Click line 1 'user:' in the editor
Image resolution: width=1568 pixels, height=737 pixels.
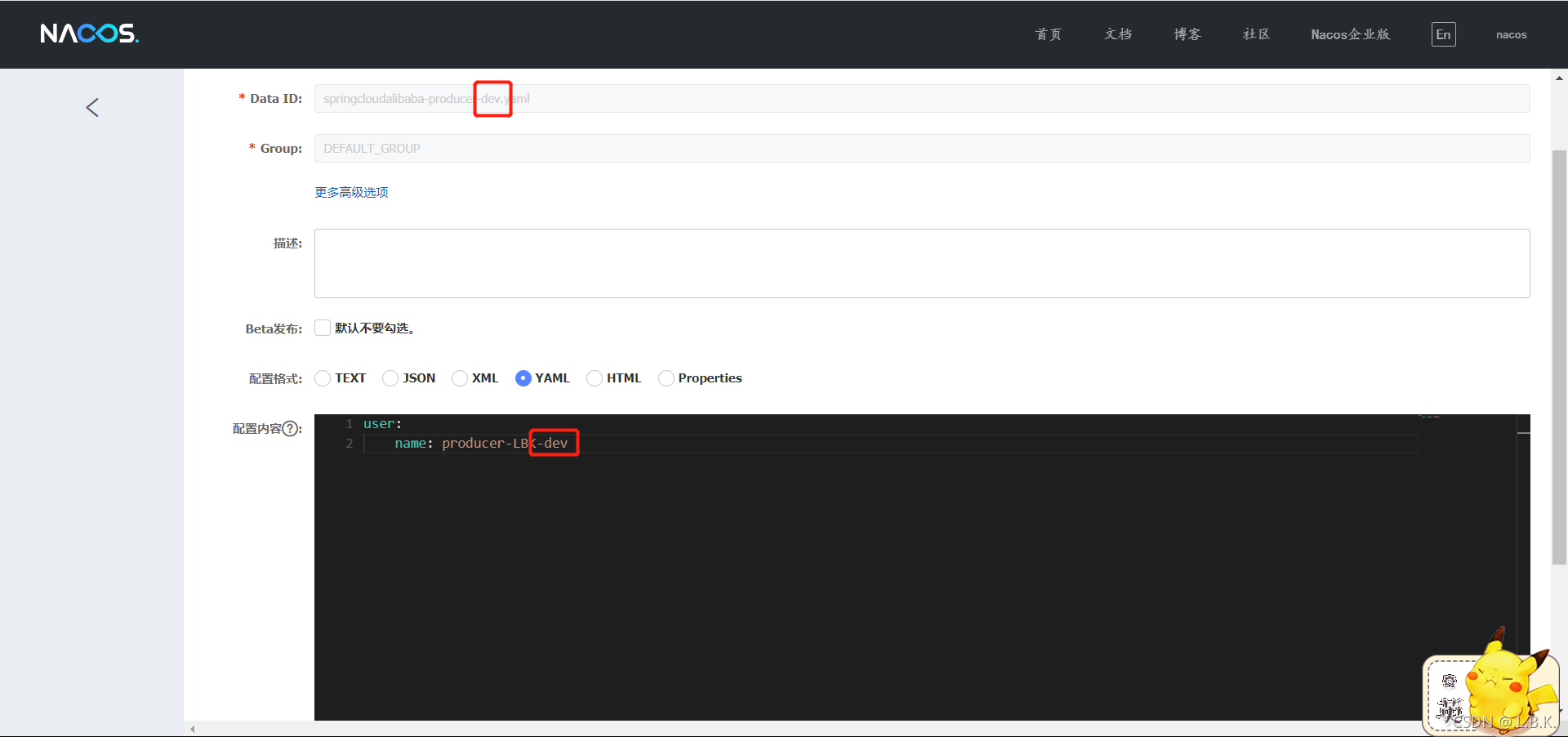[382, 424]
